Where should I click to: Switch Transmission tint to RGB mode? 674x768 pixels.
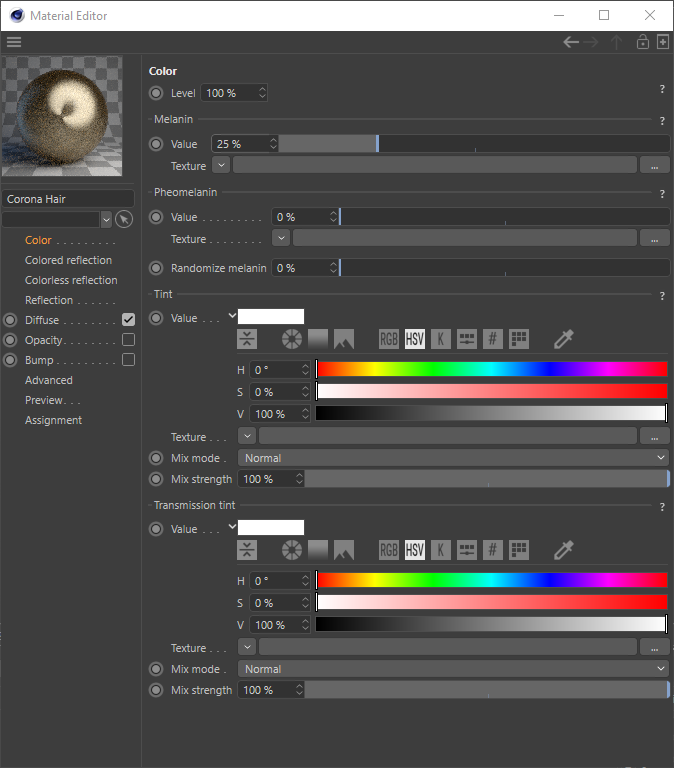[x=389, y=550]
